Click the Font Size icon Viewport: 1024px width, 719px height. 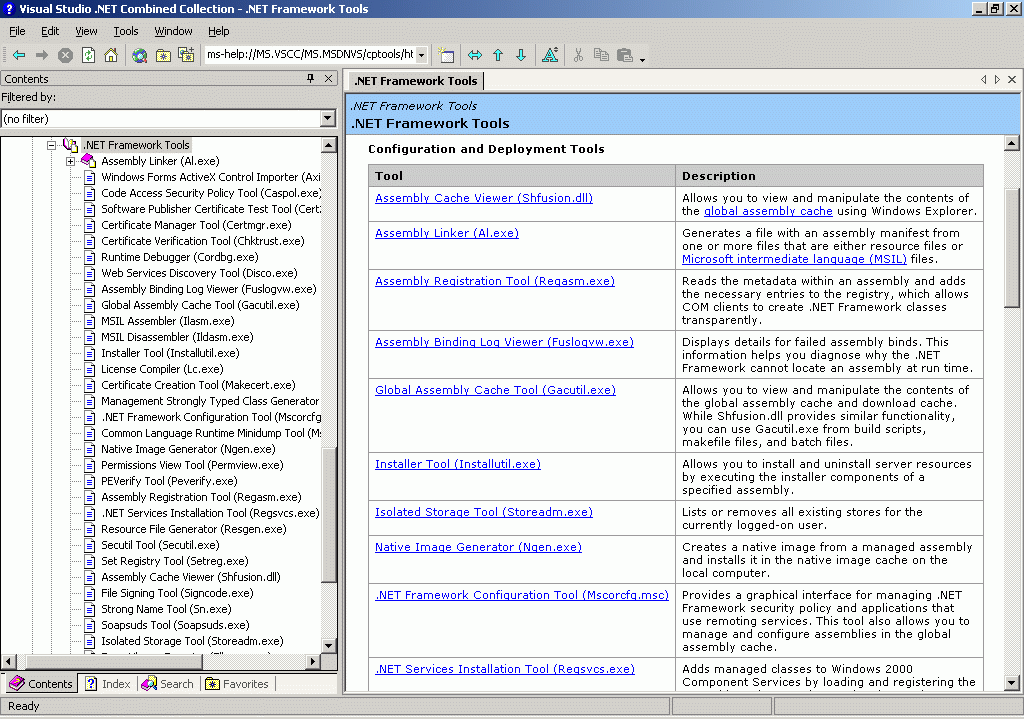click(550, 56)
